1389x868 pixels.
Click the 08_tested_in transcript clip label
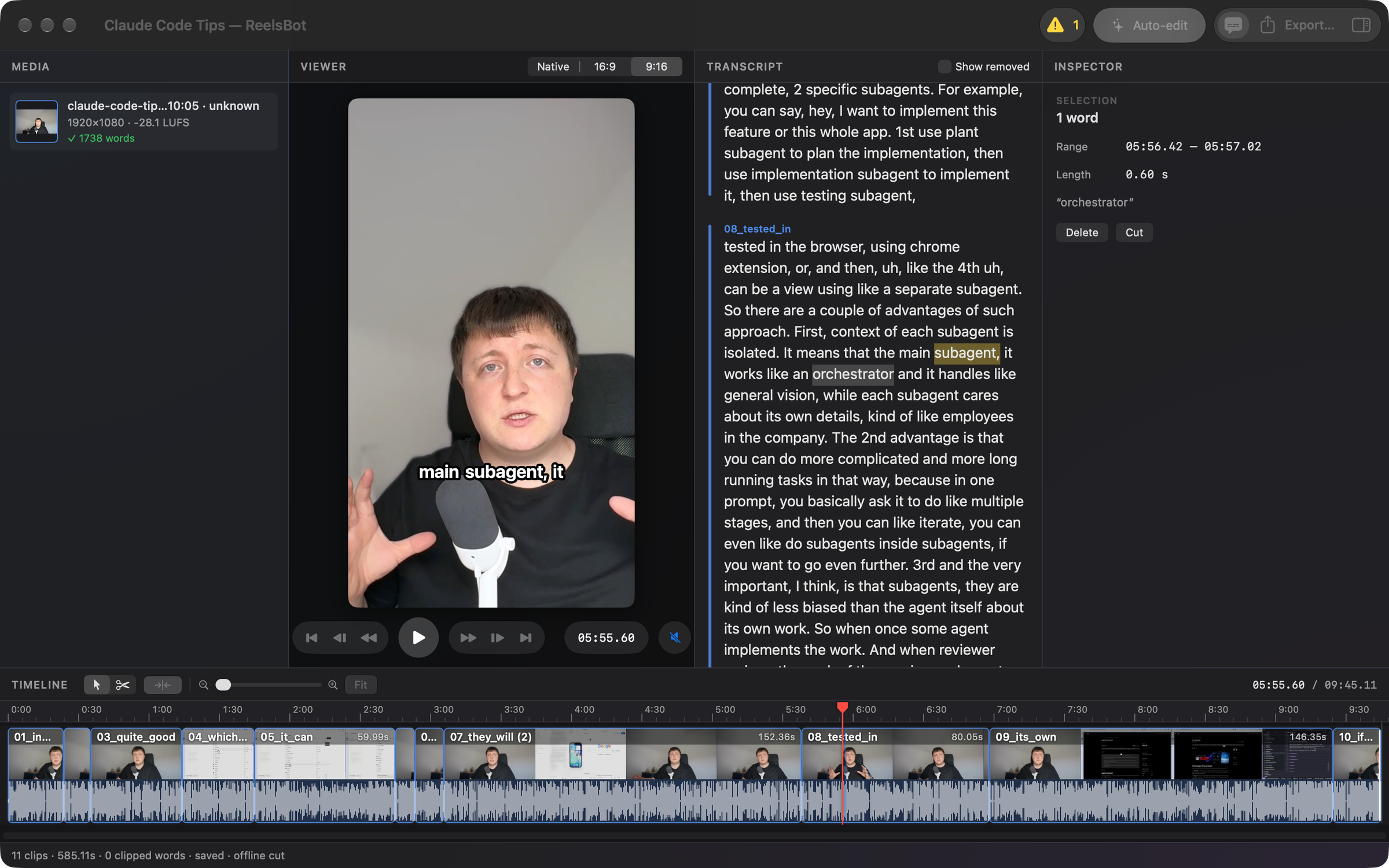click(757, 229)
